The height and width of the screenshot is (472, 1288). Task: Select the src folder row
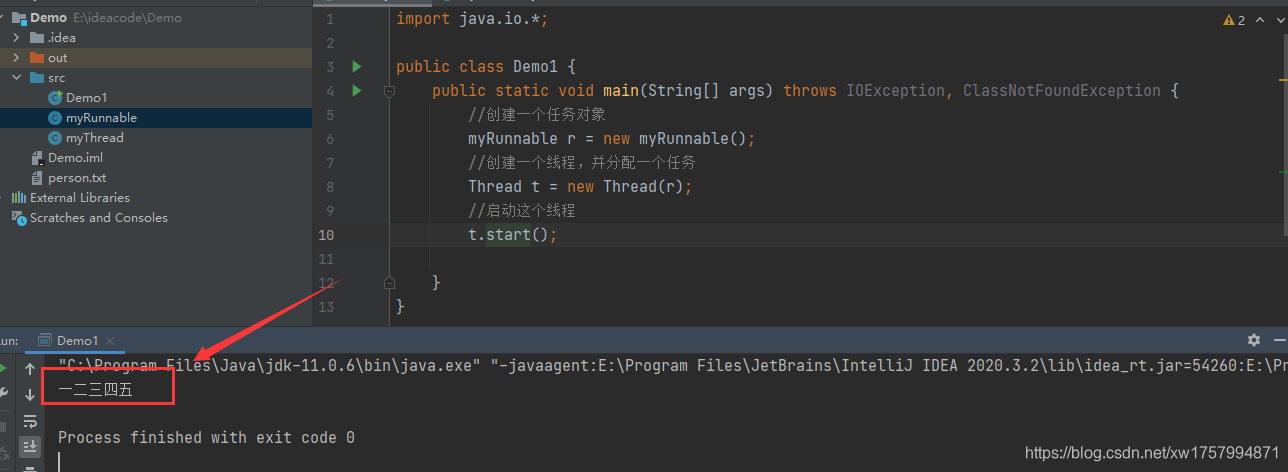click(x=156, y=78)
